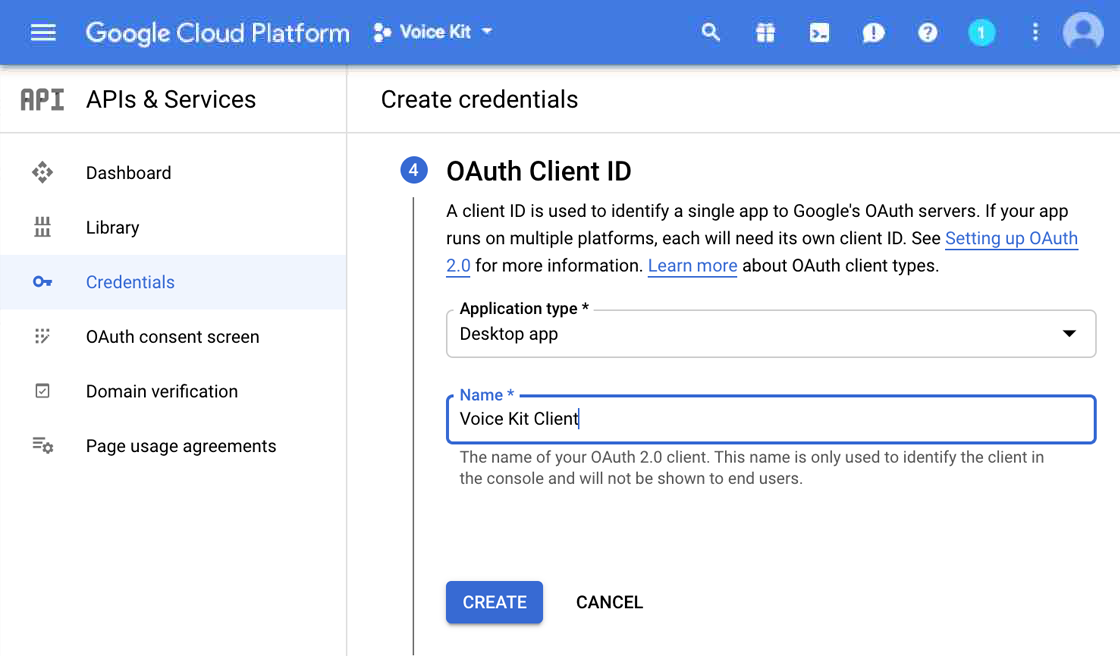This screenshot has height=656, width=1120.
Task: Open the user account avatar
Action: (x=1083, y=32)
